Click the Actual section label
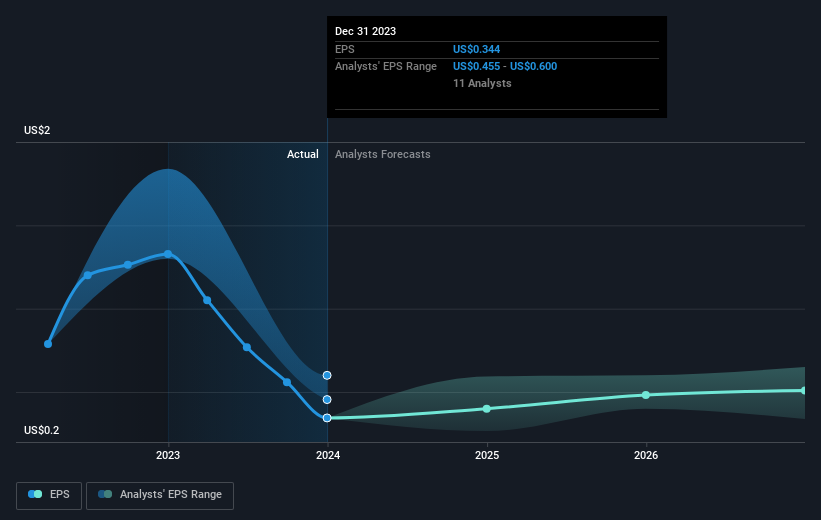This screenshot has height=520, width=821. [x=303, y=154]
